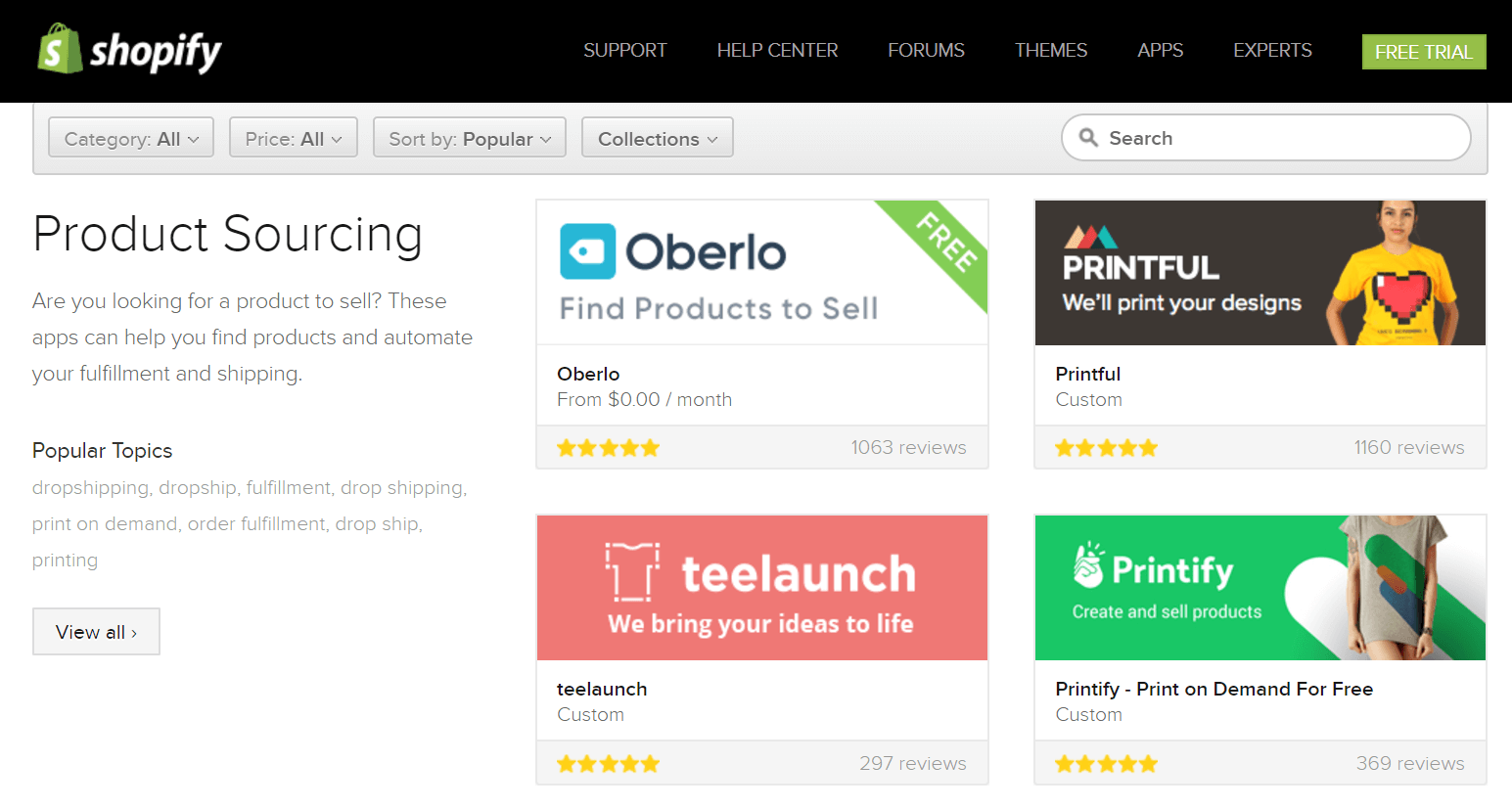Click Printify's star rating
Image resolution: width=1512 pixels, height=808 pixels.
[x=1107, y=764]
